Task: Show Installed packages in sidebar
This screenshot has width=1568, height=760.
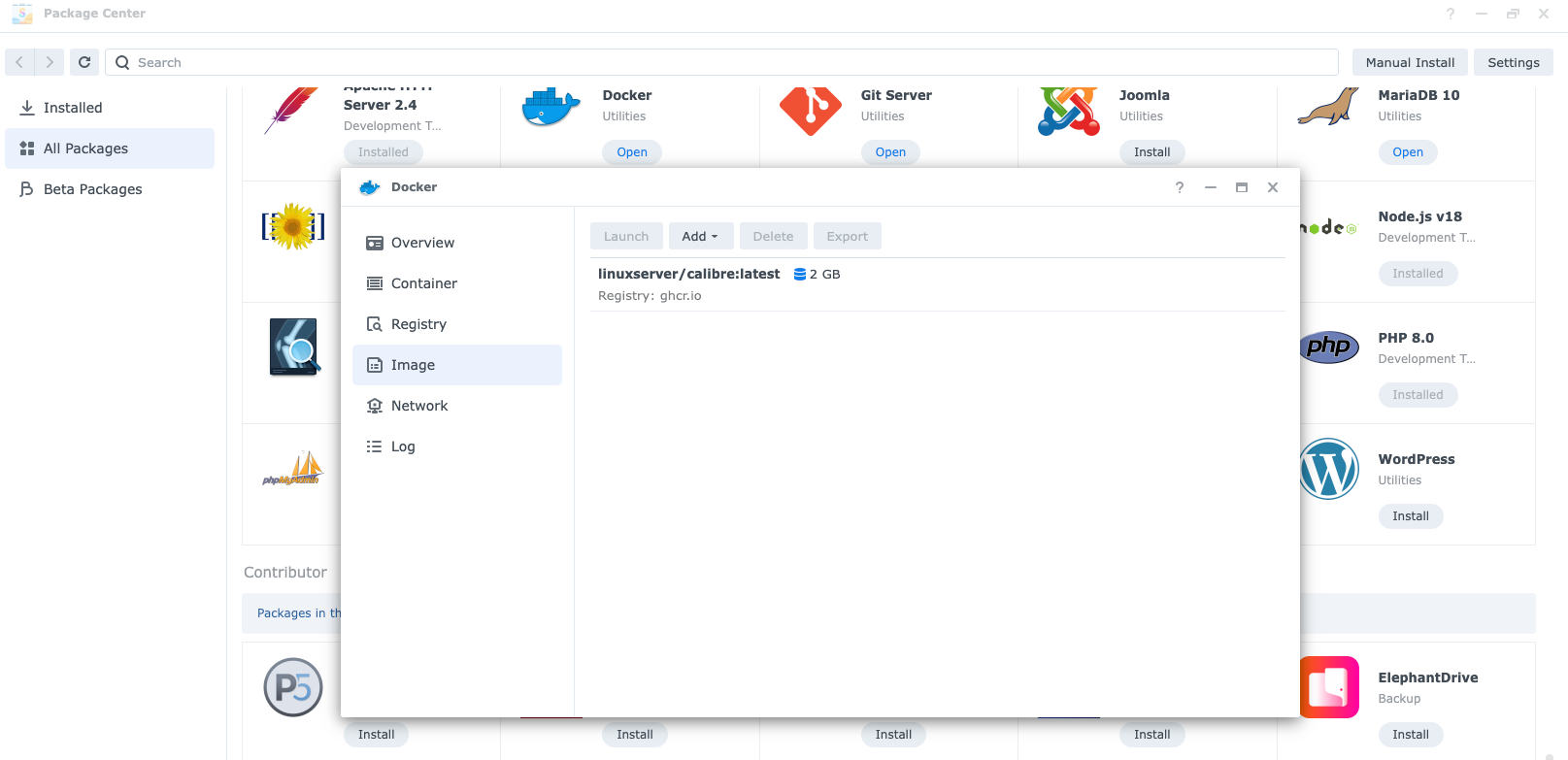Action: coord(110,108)
